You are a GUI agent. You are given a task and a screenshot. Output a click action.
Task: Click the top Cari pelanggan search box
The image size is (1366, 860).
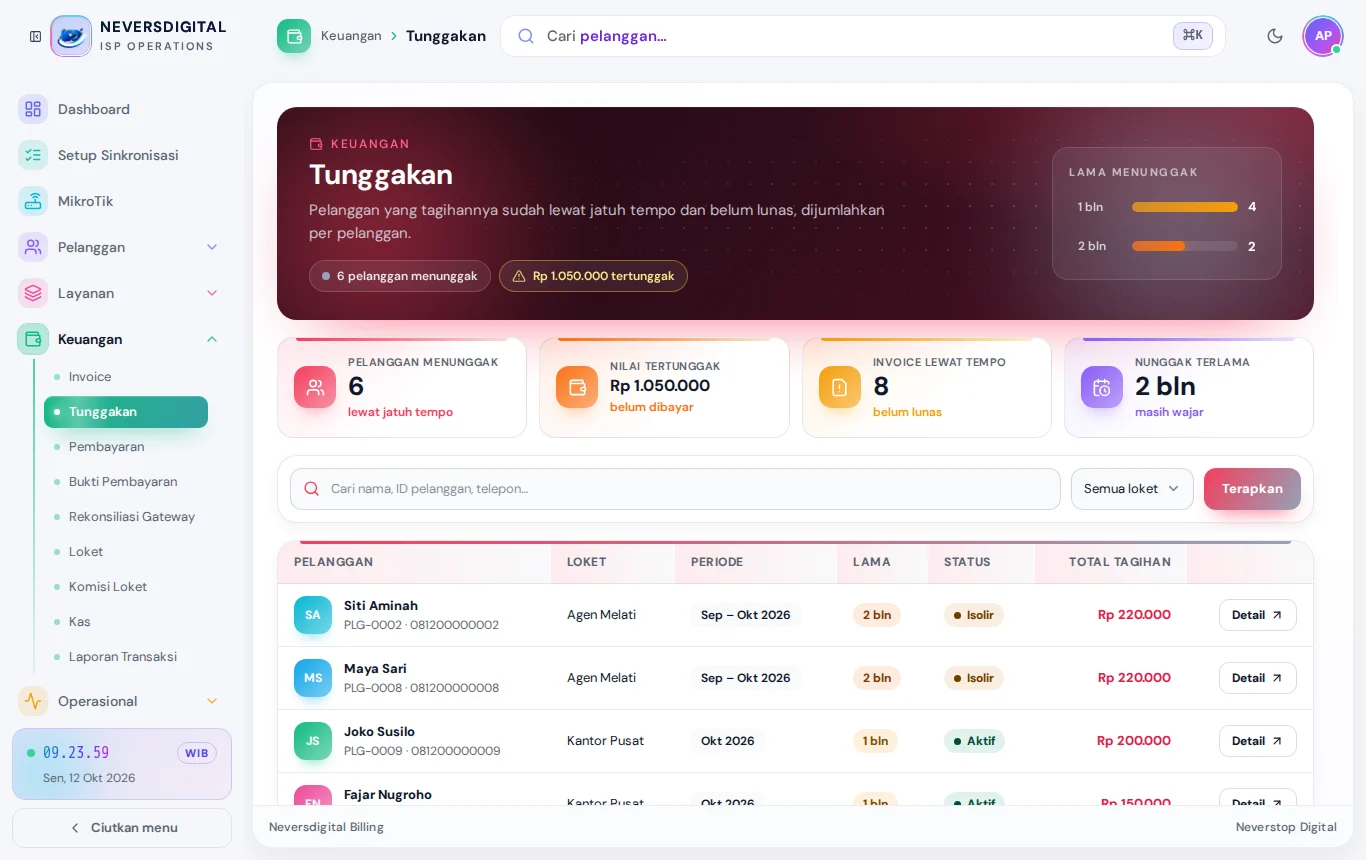pyautogui.click(x=863, y=36)
